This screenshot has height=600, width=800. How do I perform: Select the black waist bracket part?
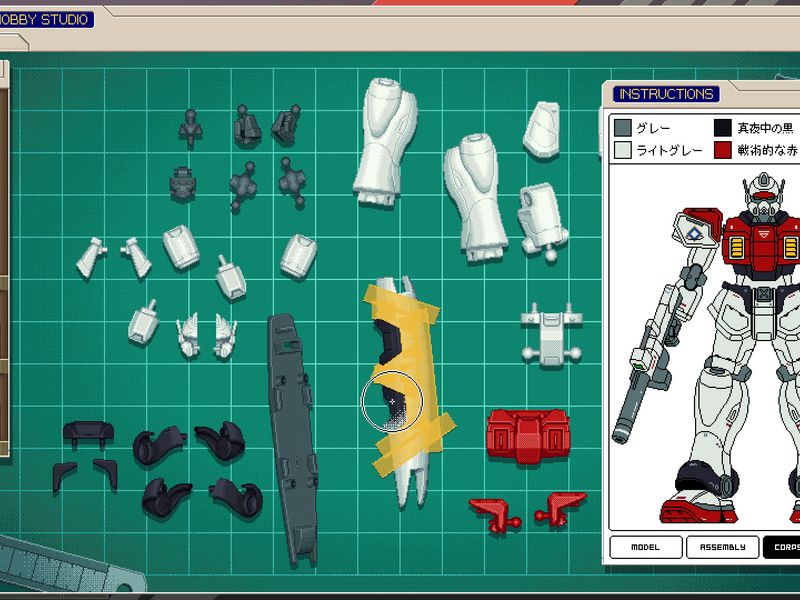[x=88, y=434]
